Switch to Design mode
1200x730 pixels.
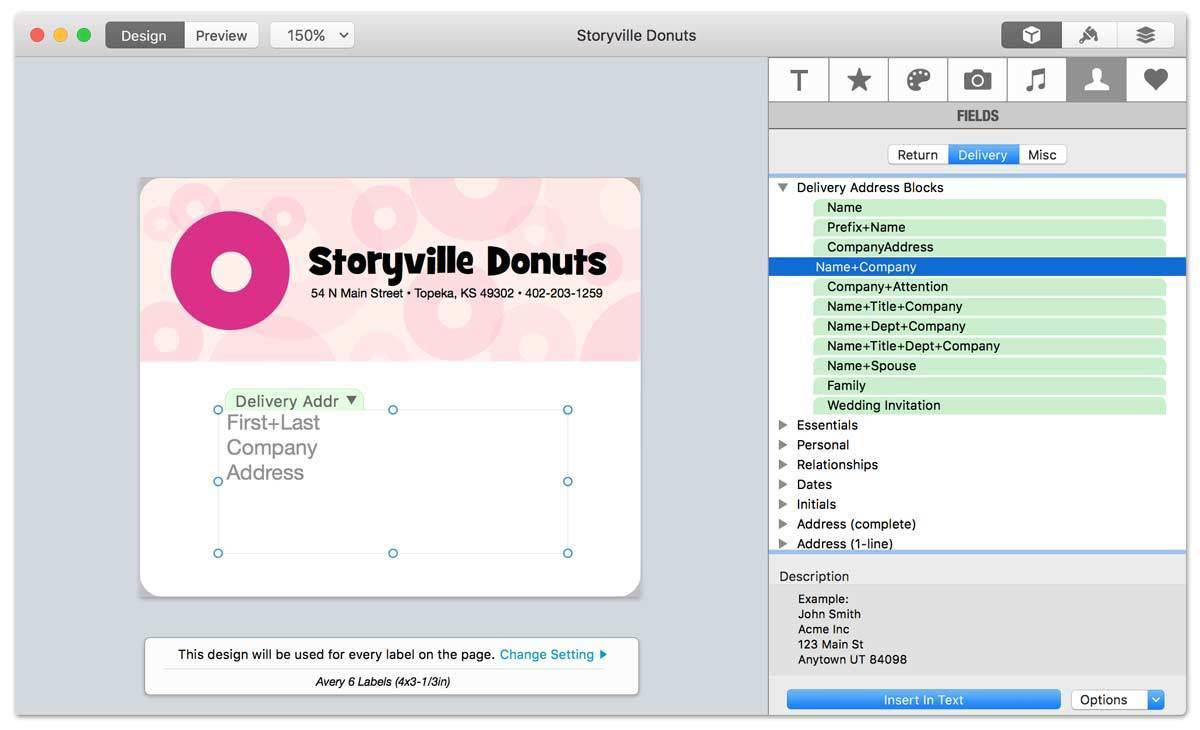click(144, 35)
